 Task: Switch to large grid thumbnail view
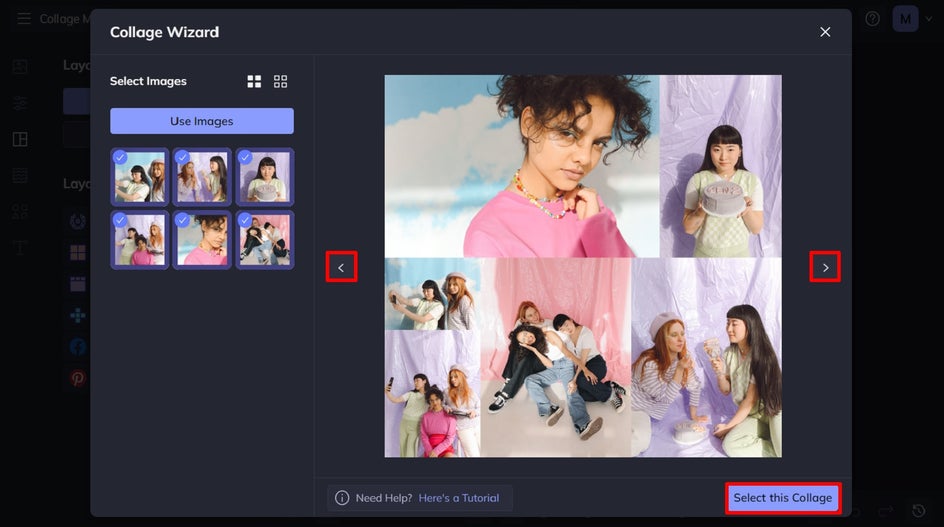tap(254, 81)
